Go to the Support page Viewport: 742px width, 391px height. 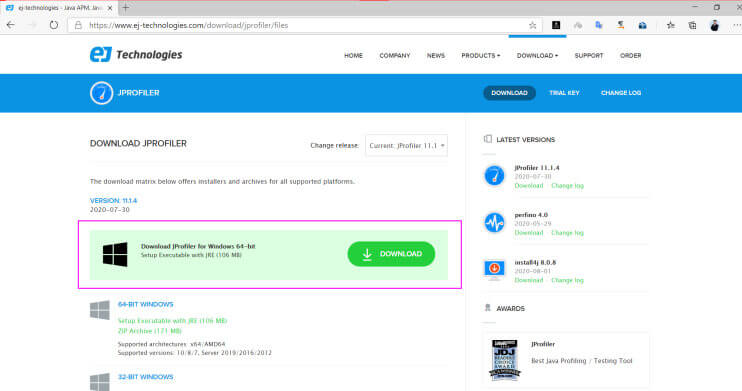(x=589, y=55)
